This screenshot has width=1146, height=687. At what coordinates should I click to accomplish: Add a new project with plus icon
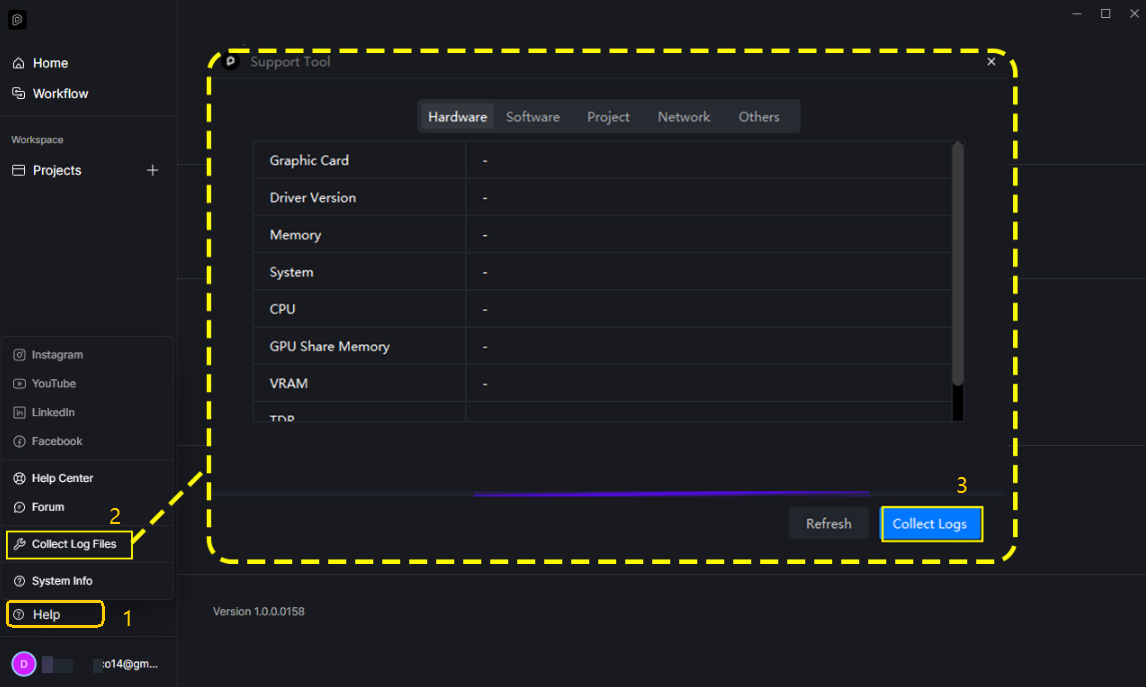(153, 170)
